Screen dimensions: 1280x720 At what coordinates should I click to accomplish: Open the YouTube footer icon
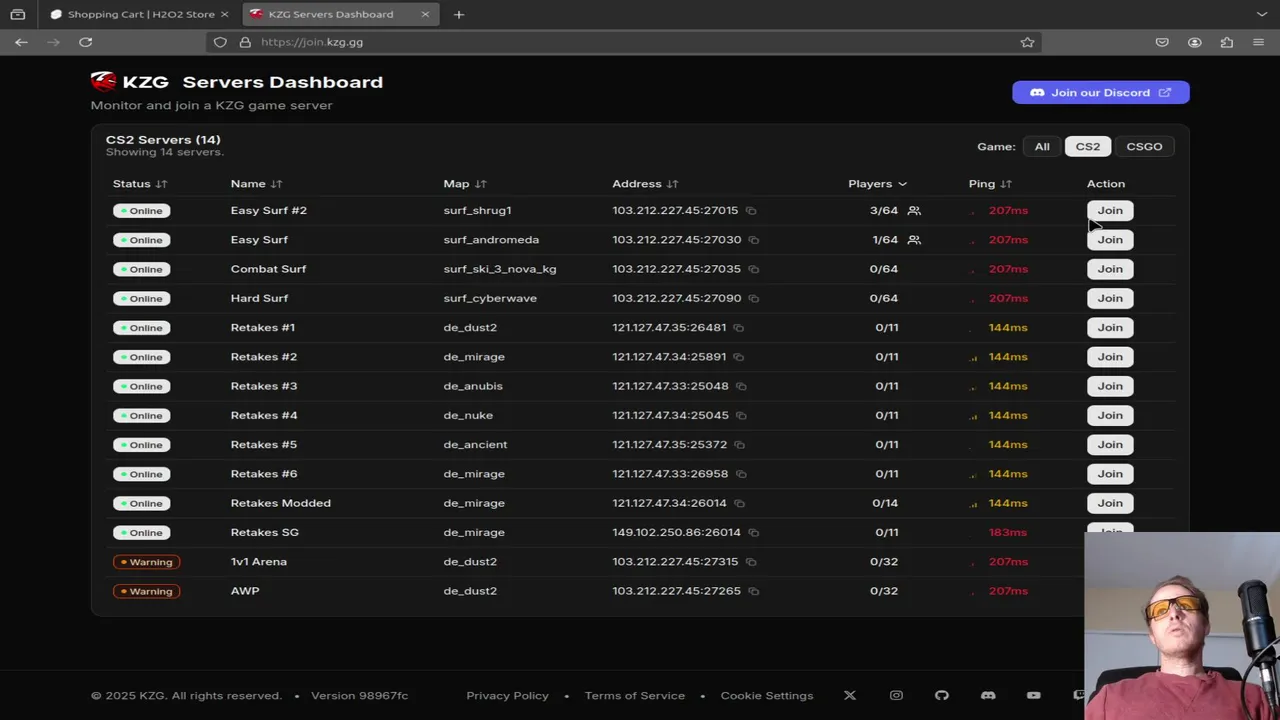pos(1034,696)
